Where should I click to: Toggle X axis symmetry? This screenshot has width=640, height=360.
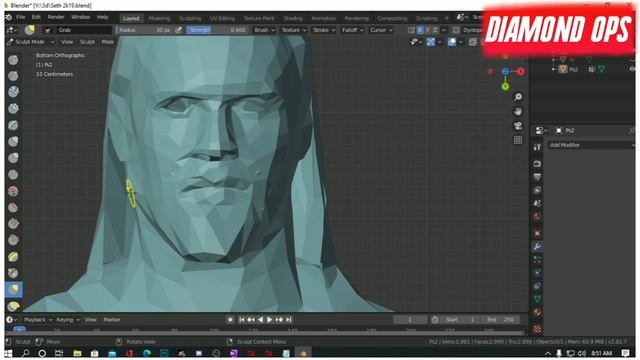click(420, 30)
